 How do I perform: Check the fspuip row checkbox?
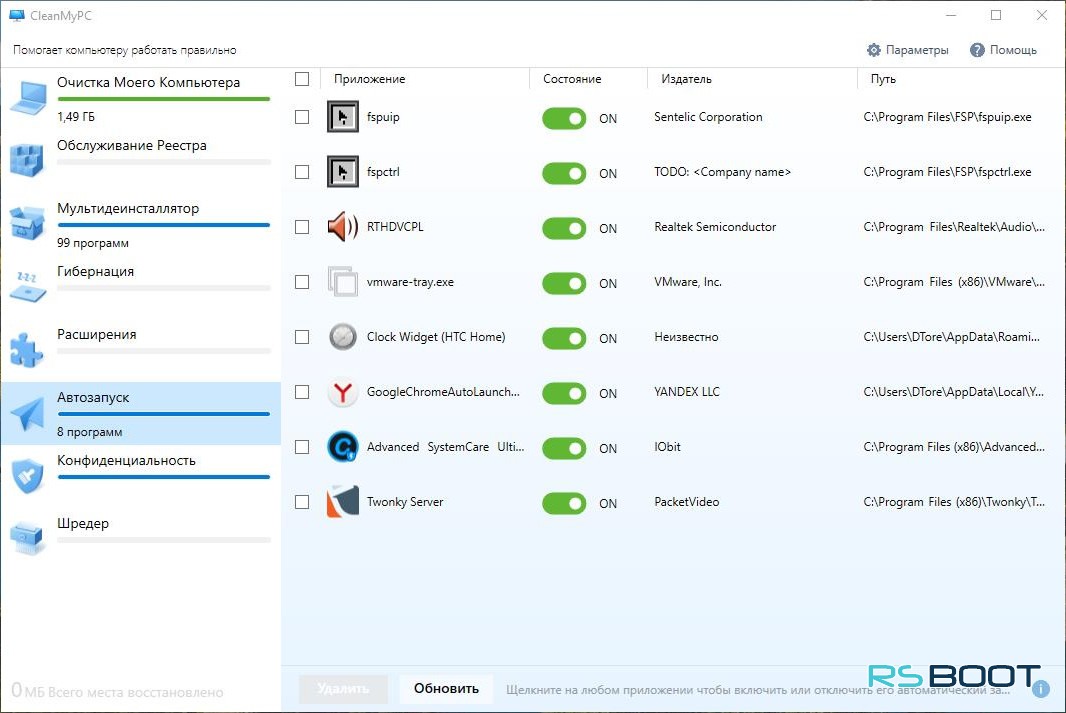(302, 117)
